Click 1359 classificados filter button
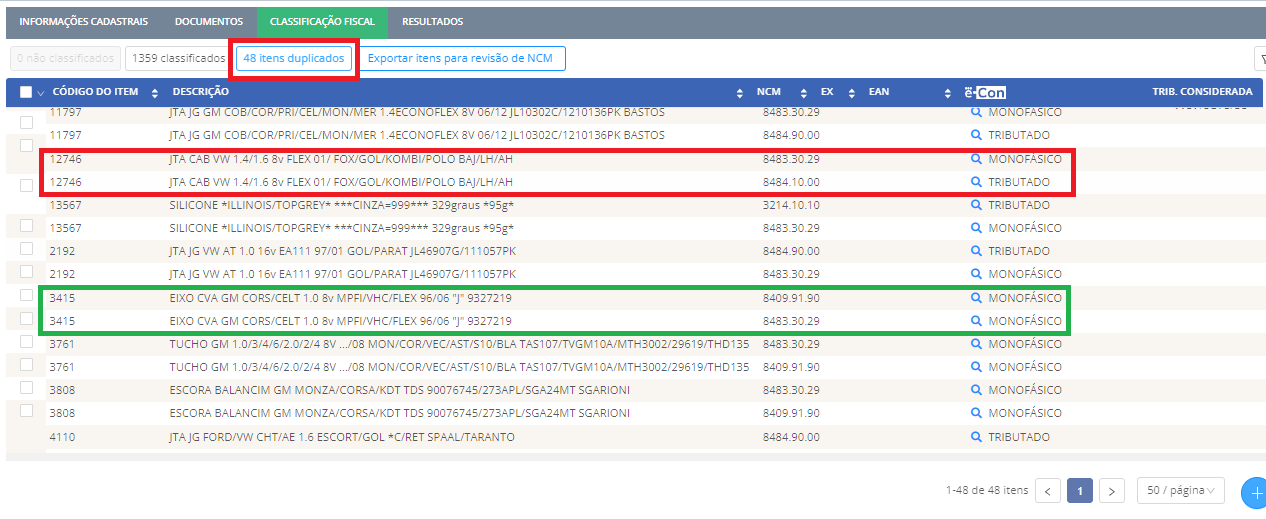 [178, 59]
